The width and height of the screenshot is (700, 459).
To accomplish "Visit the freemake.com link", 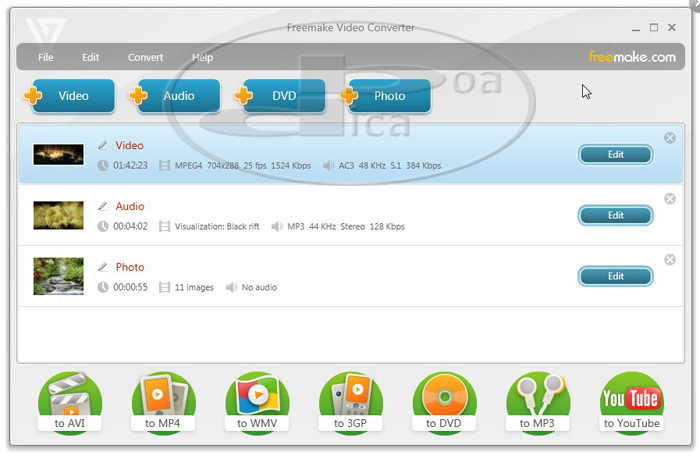I will (x=631, y=57).
